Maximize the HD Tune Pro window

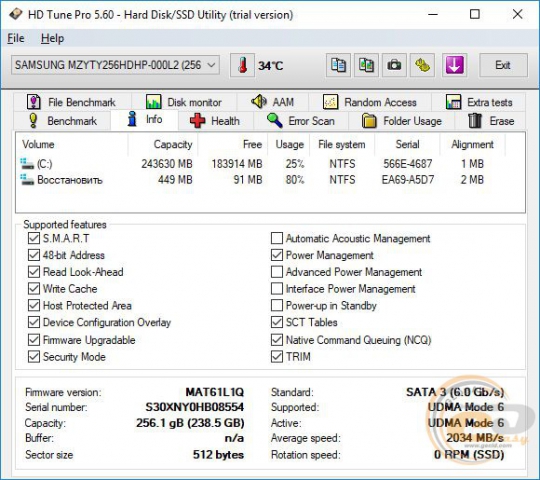coord(475,14)
